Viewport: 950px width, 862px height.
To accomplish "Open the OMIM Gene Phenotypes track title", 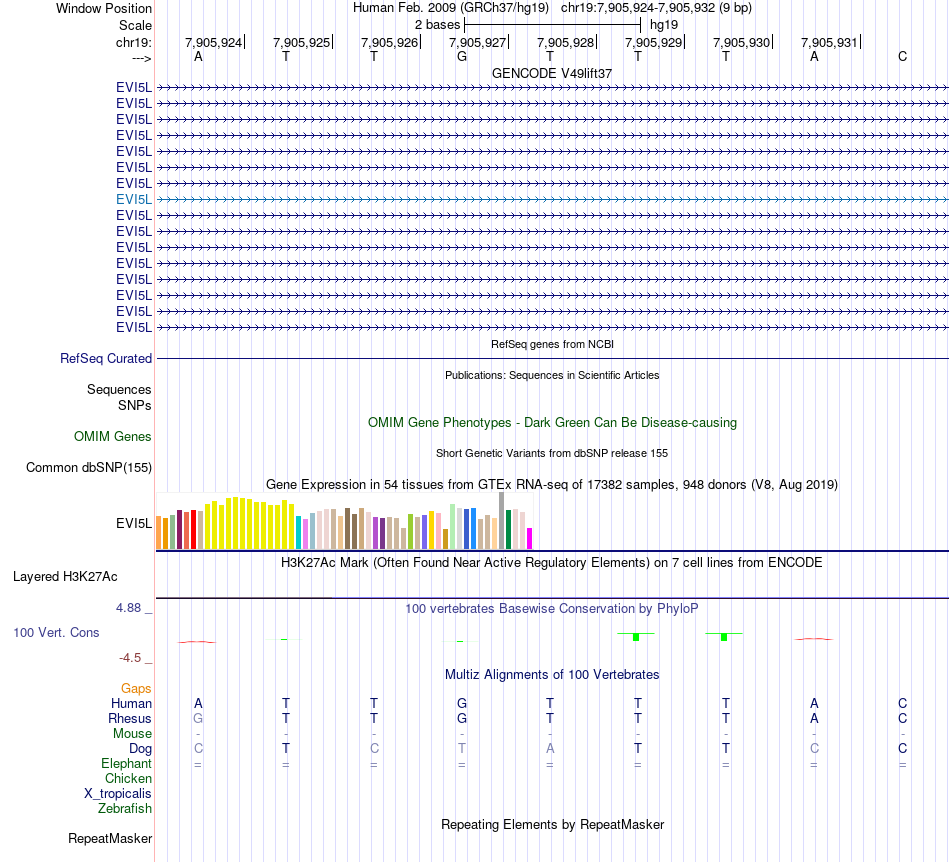I will click(x=552, y=423).
